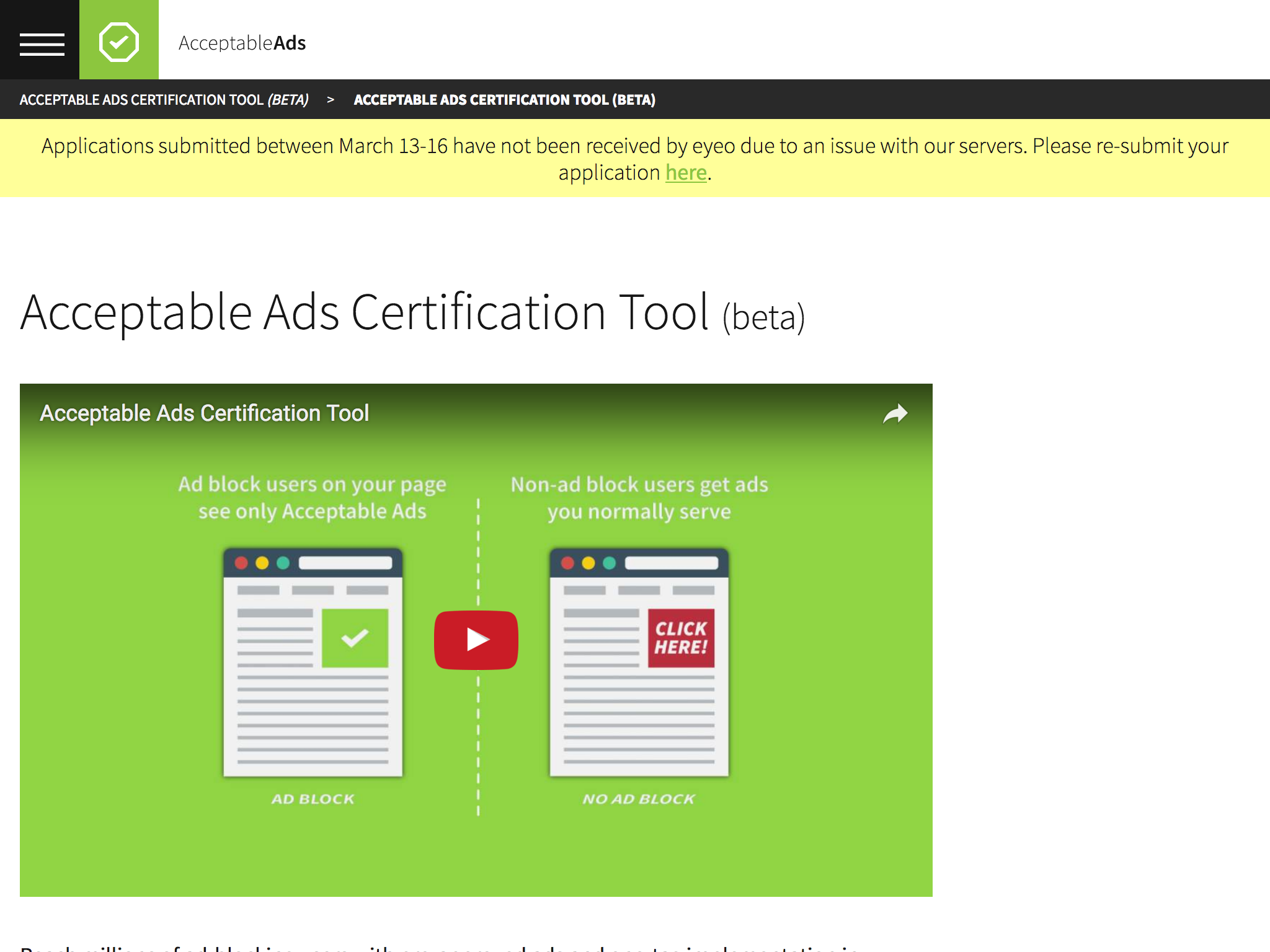Follow the 'here' re-submit application link
The width and height of the screenshot is (1270, 952).
[x=686, y=172]
